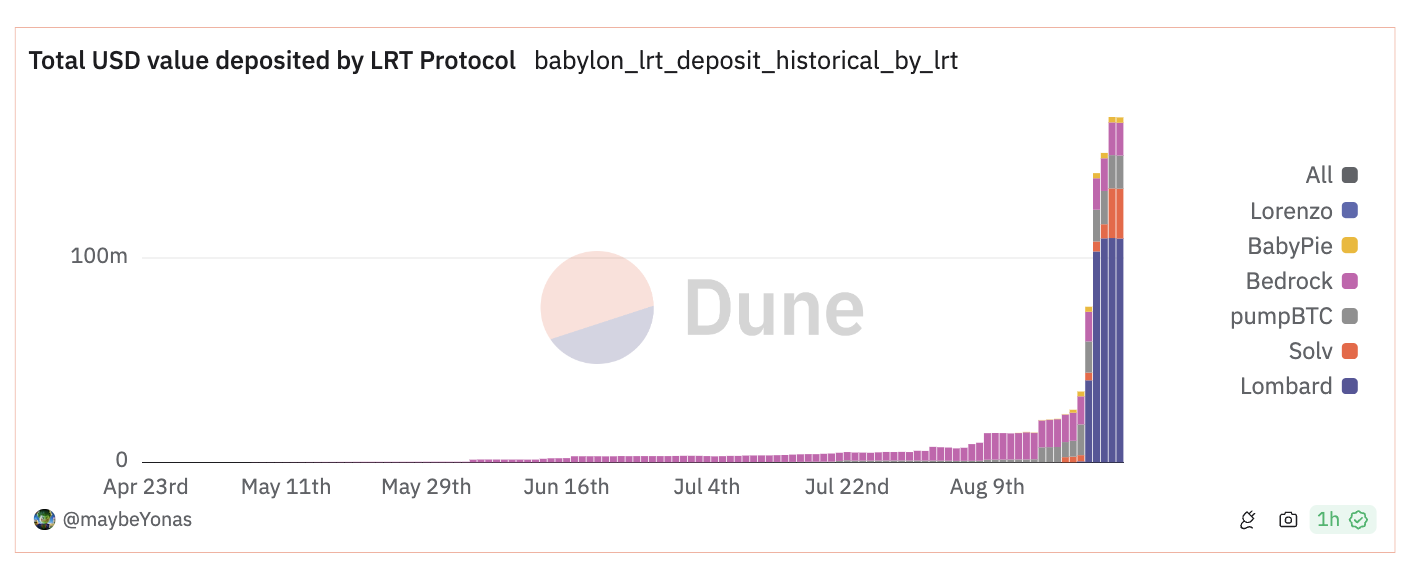Click the camera screenshot icon
Viewport: 1412px width, 574px height.
point(1288,519)
